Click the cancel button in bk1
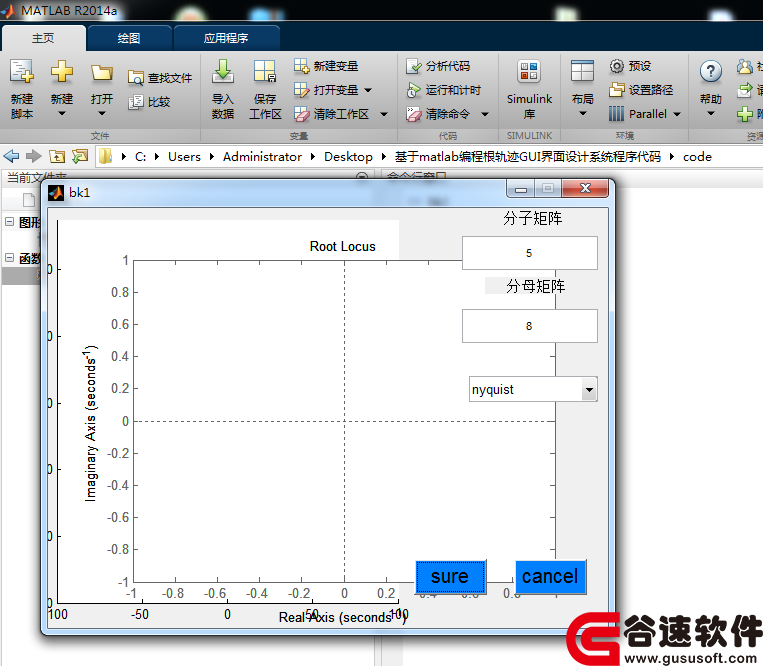Viewport: 763px width, 666px height. tap(550, 576)
